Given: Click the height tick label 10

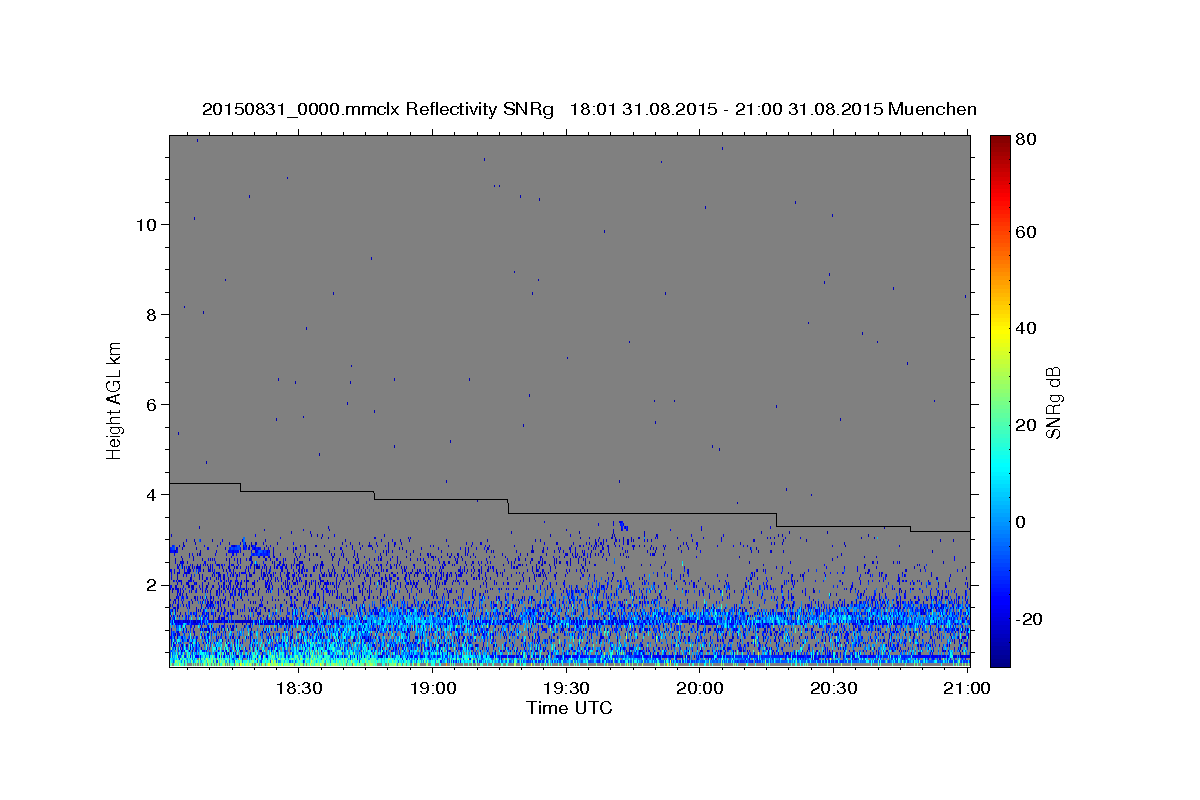Looking at the screenshot, I should tap(146, 224).
